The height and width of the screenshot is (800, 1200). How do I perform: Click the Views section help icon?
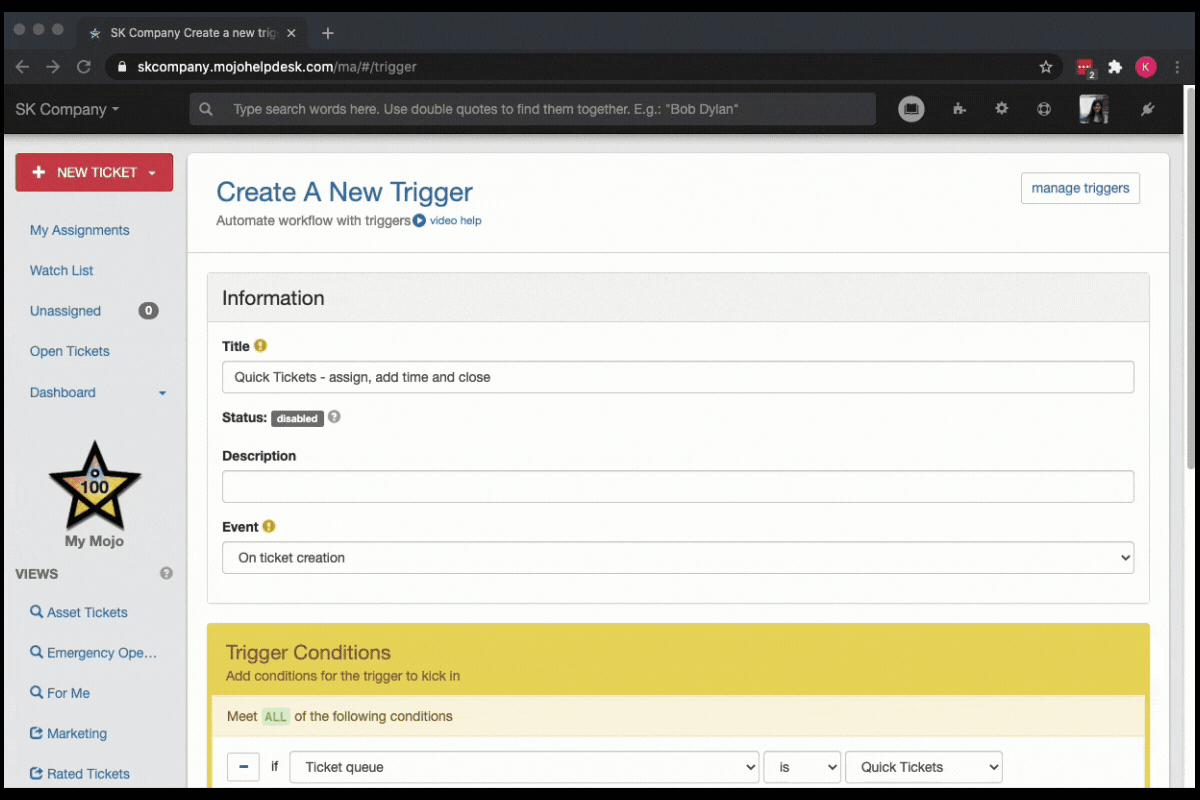[x=166, y=574]
